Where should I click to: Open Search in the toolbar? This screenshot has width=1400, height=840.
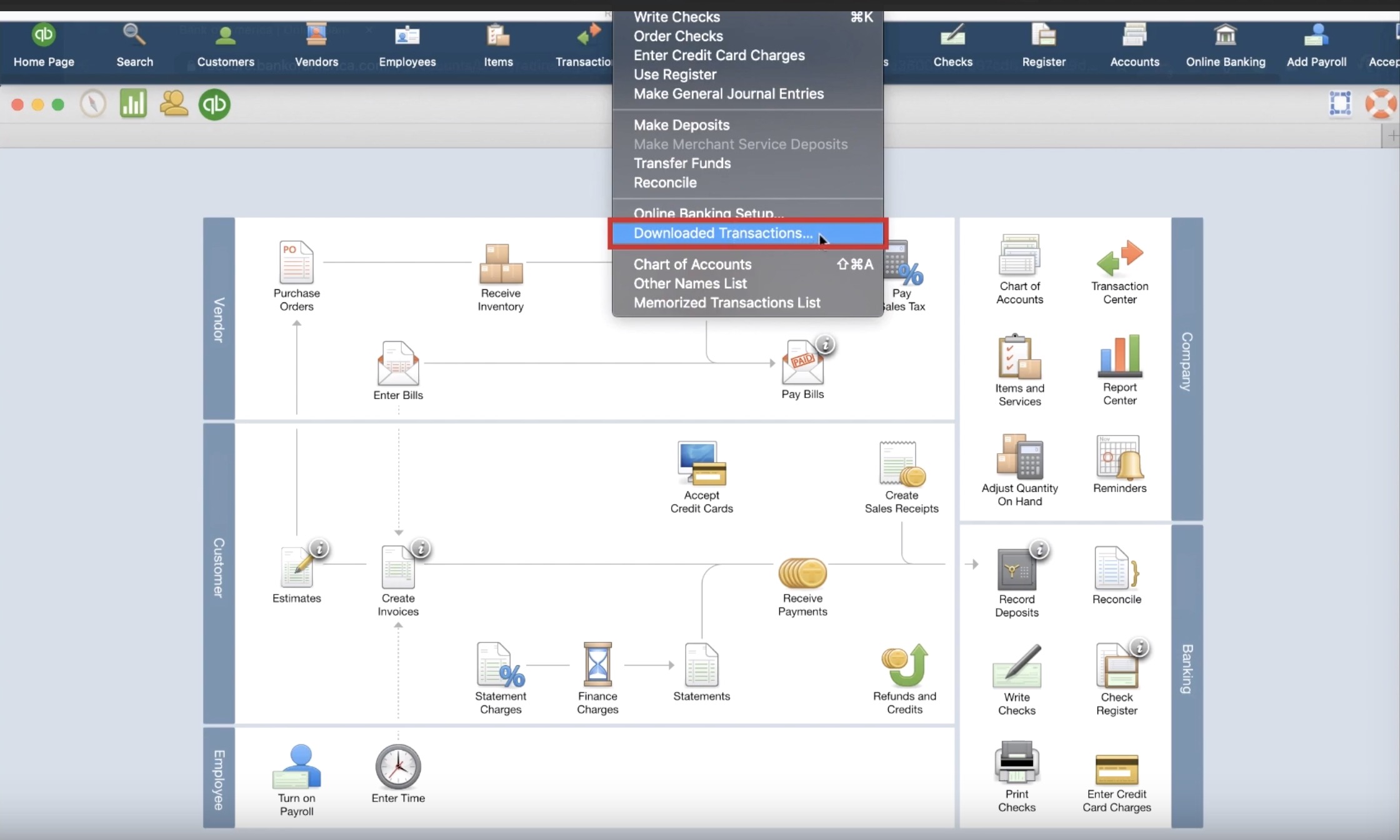pyautogui.click(x=134, y=46)
